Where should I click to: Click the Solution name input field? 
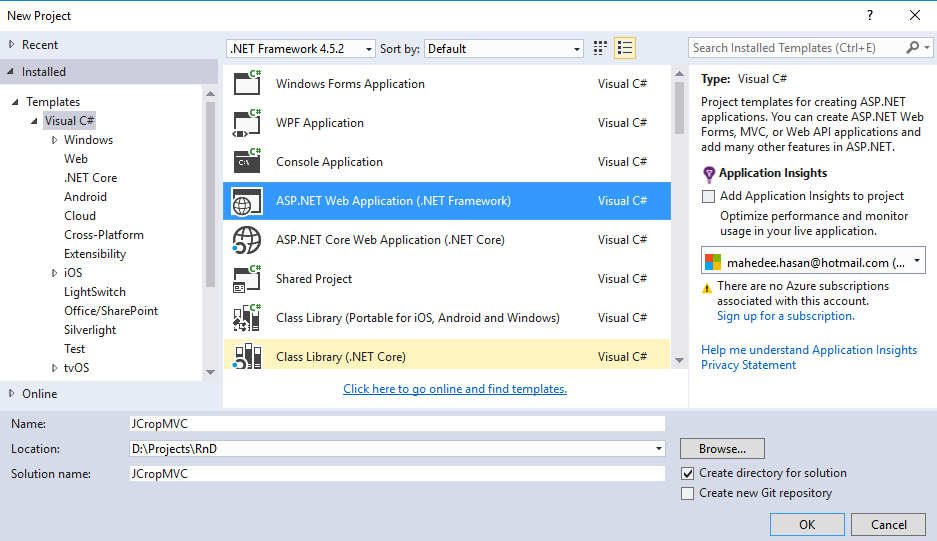(397, 473)
